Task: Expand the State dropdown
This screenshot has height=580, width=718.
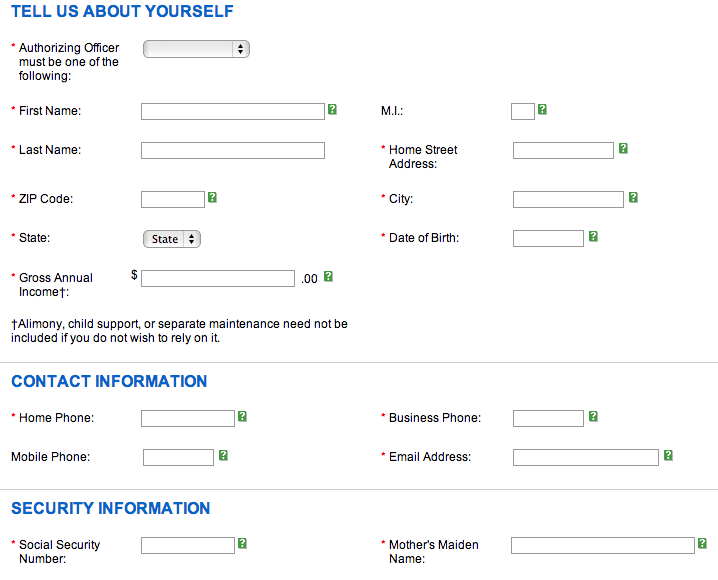Action: [x=172, y=239]
